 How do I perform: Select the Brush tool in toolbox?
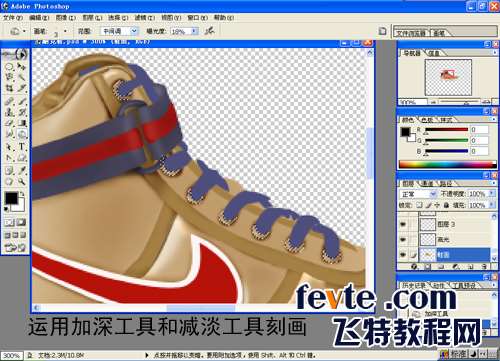(x=22, y=101)
